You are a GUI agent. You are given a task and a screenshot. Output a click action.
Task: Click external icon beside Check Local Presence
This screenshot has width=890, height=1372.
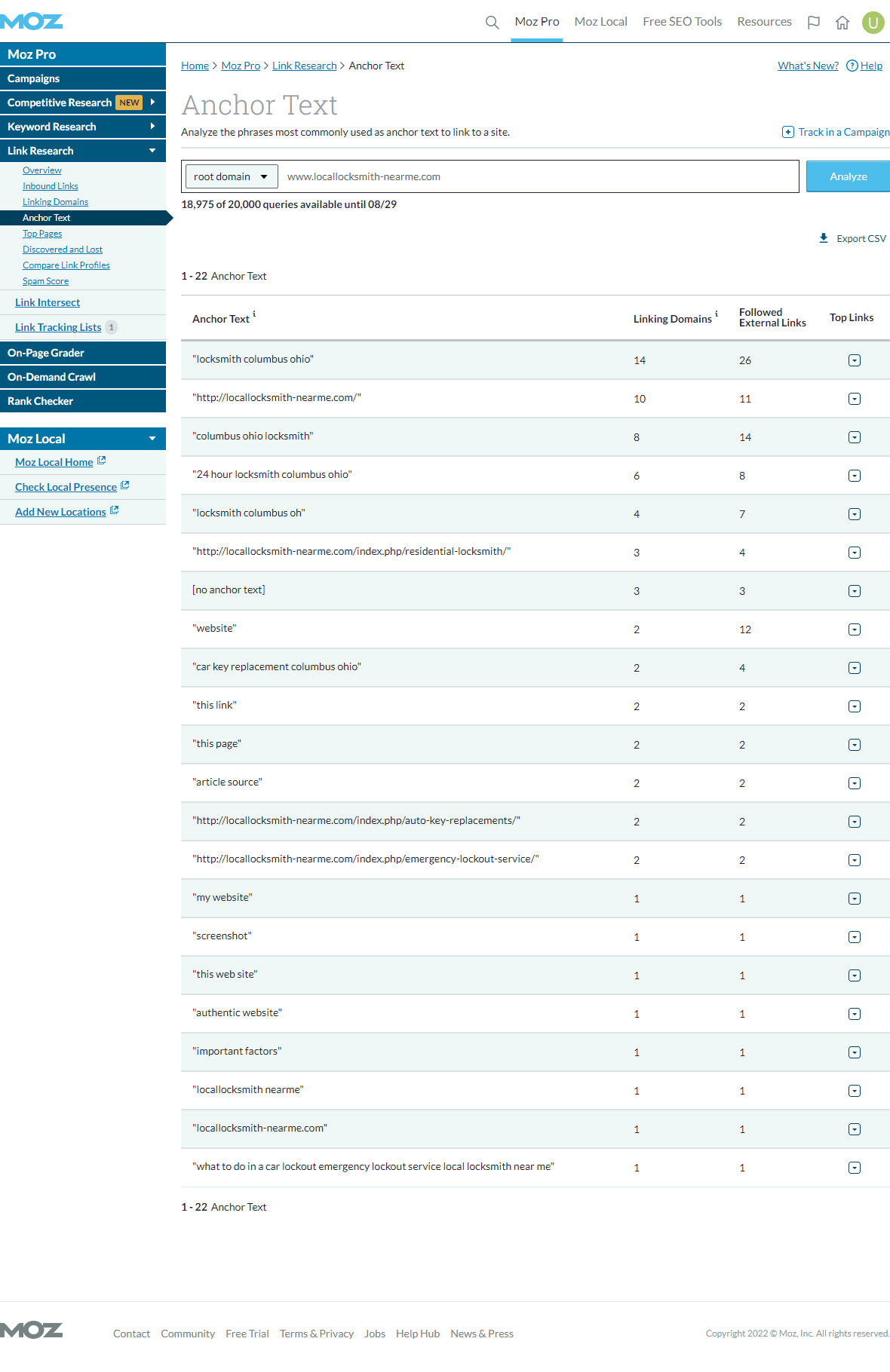pyautogui.click(x=125, y=485)
